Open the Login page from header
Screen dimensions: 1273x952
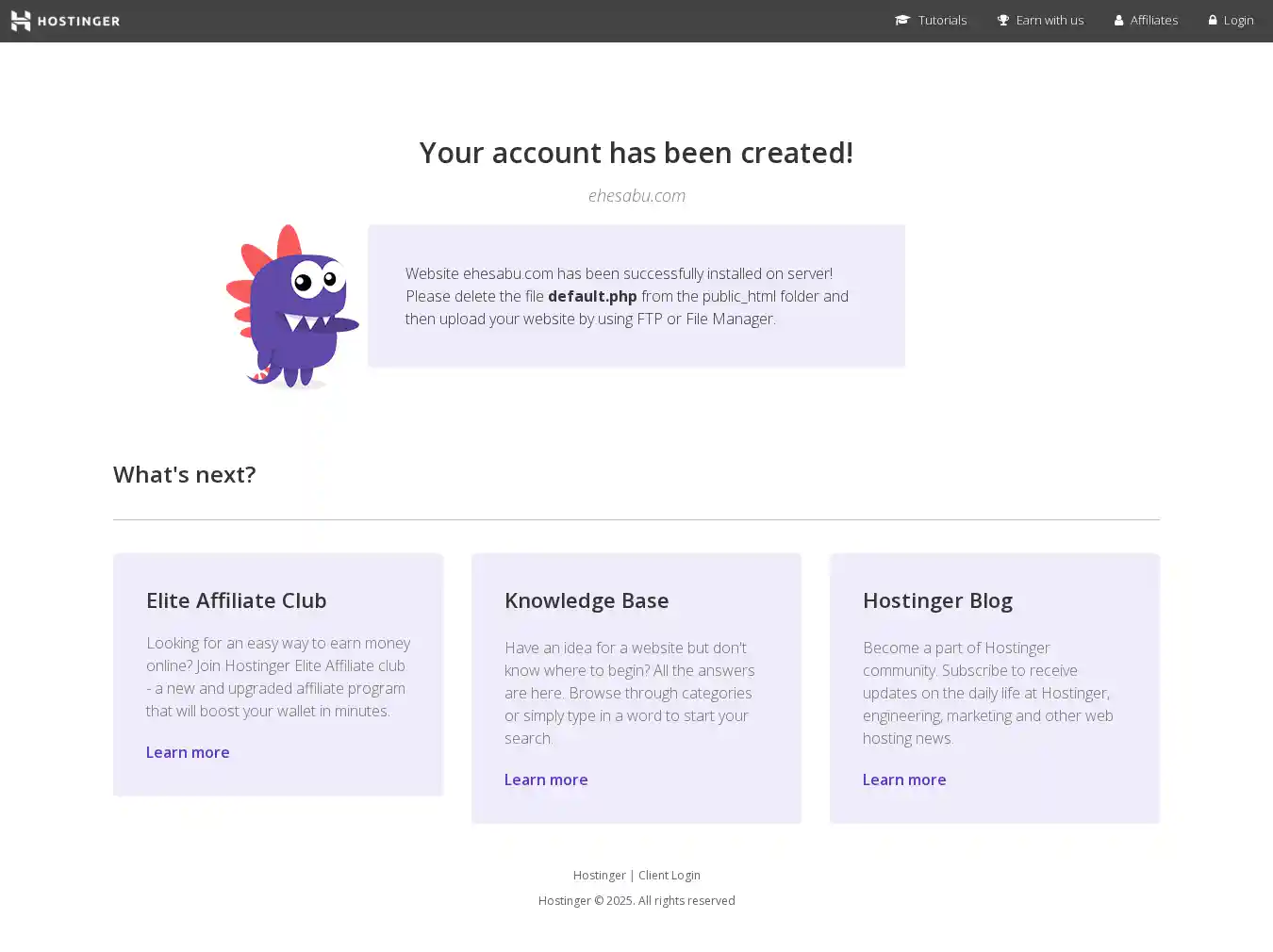[x=1238, y=20]
